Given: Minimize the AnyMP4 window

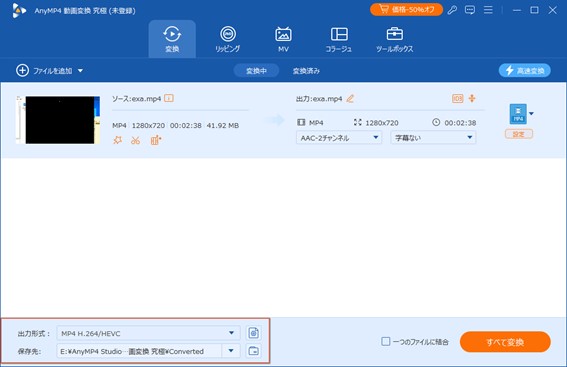Looking at the screenshot, I should (517, 10).
